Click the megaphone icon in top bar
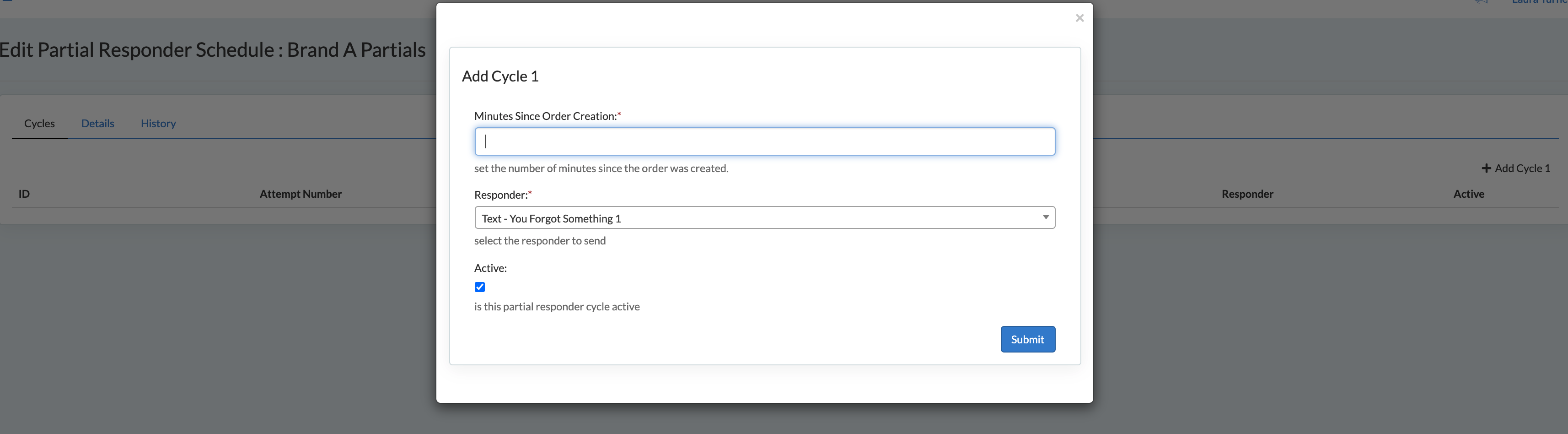 pyautogui.click(x=1481, y=2)
